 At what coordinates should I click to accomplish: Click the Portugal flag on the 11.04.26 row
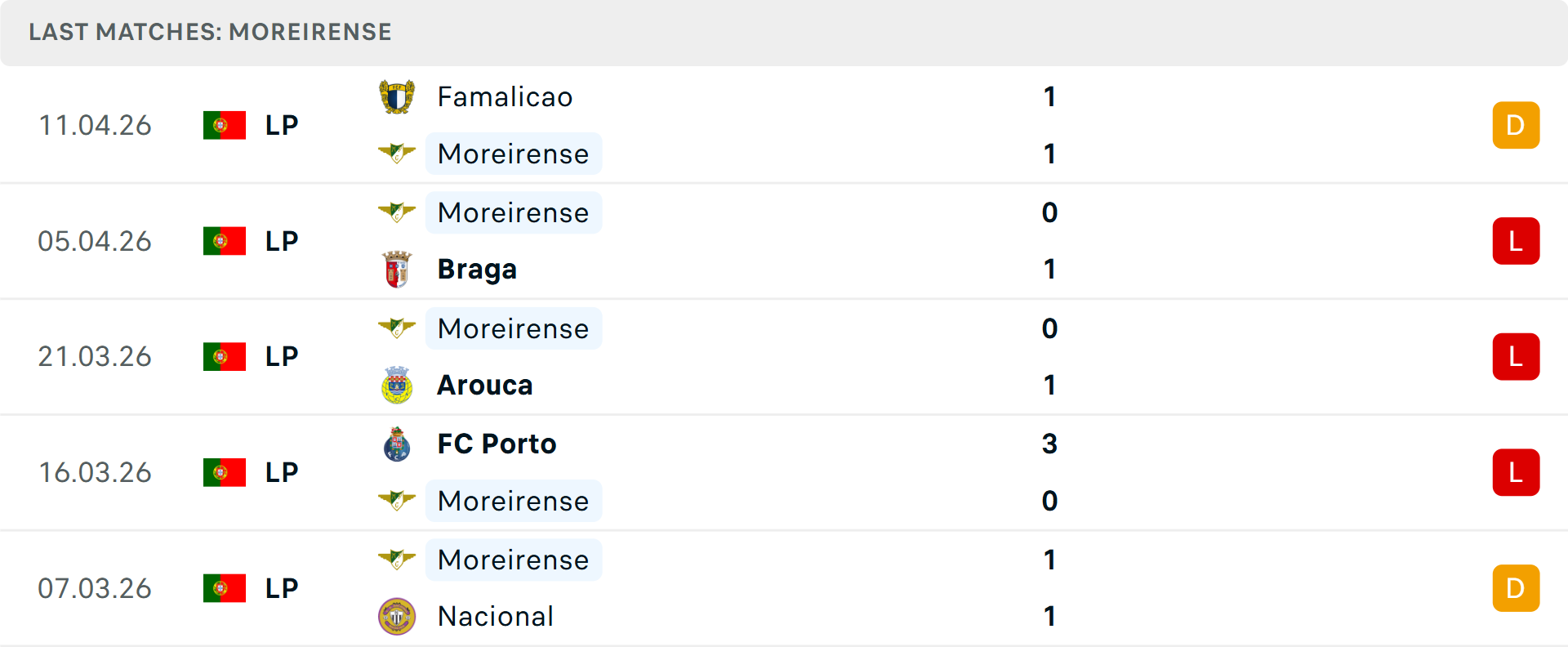point(225,125)
